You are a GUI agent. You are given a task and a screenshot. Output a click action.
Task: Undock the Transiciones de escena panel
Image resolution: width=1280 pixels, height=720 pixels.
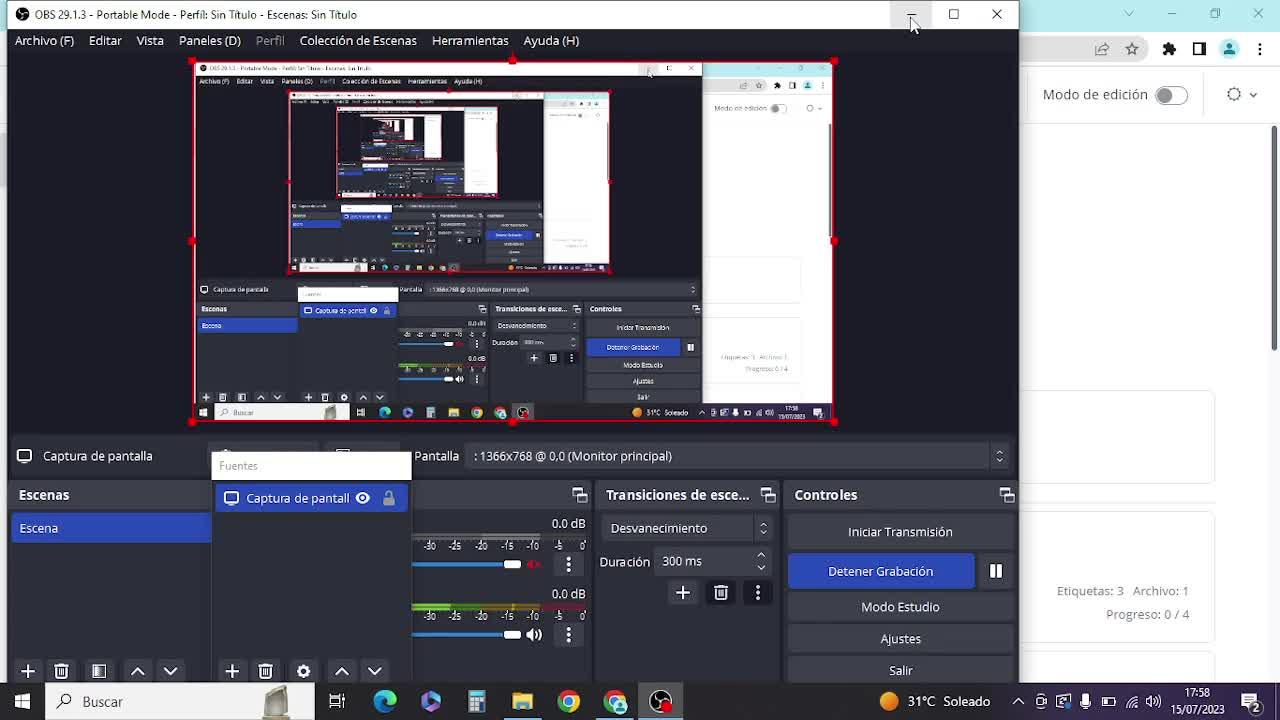768,495
